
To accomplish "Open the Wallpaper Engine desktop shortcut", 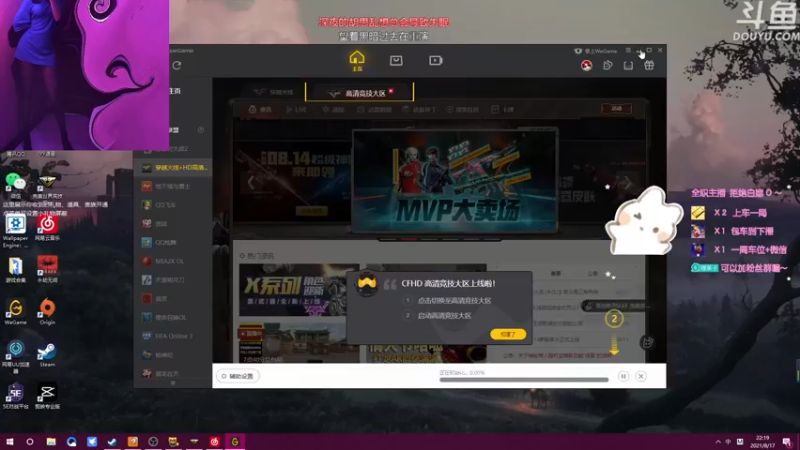I will click(x=15, y=231).
